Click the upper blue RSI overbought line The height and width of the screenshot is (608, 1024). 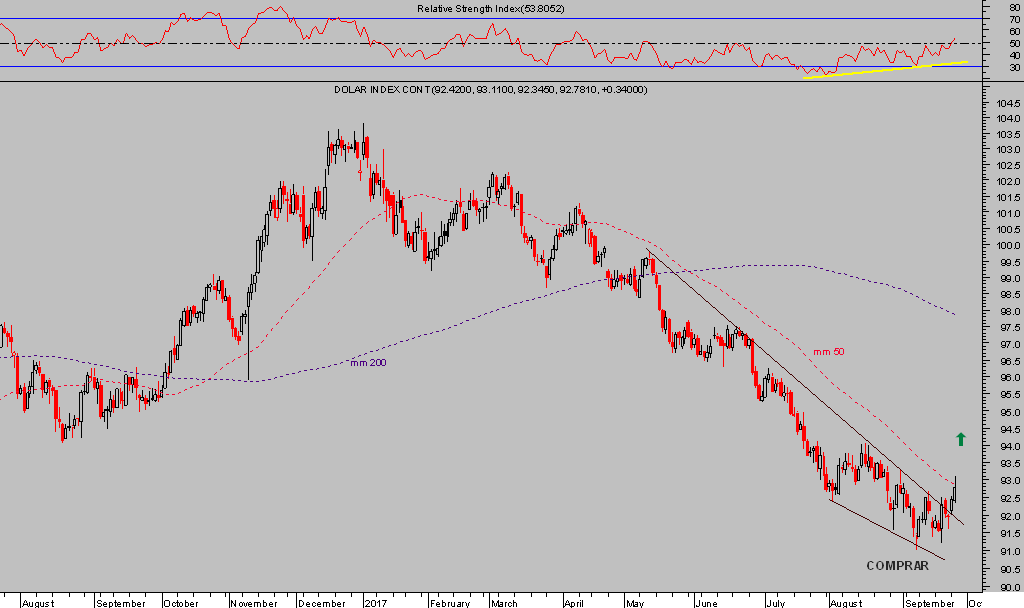click(500, 19)
